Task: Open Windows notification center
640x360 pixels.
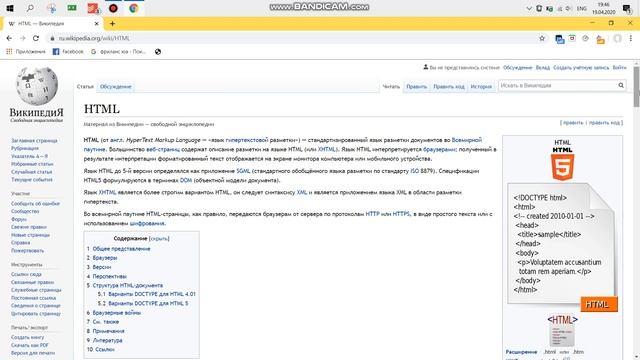Action: (627, 9)
